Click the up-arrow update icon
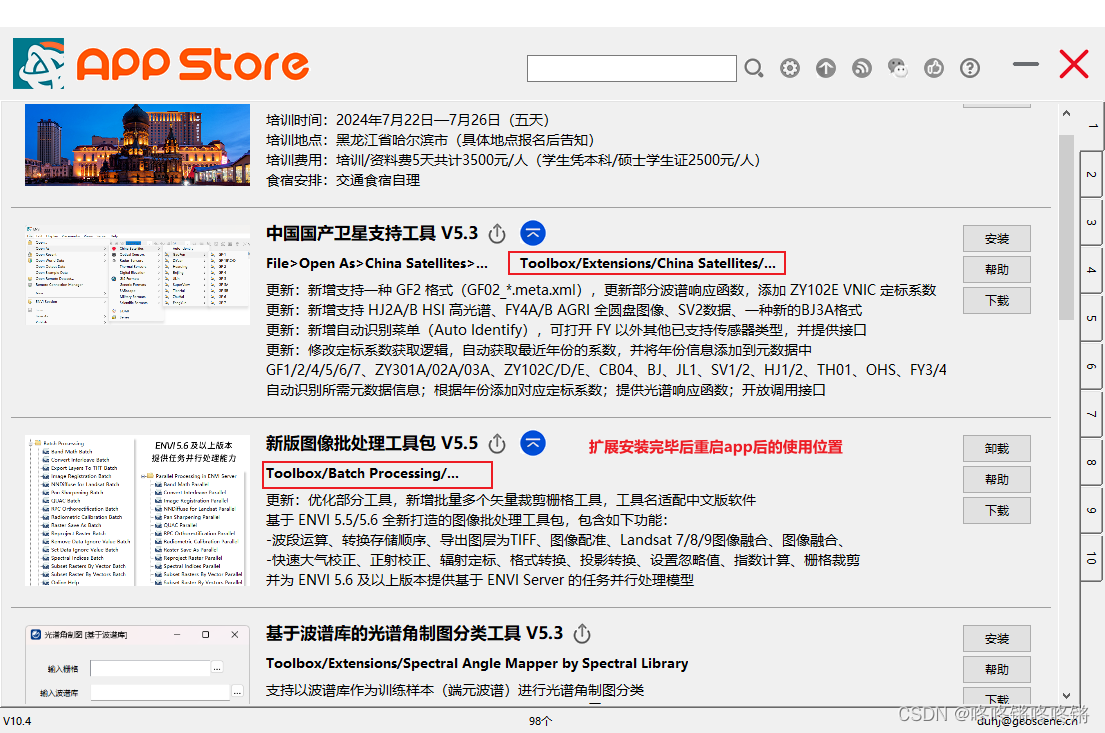The width and height of the screenshot is (1105, 733). pos(826,68)
